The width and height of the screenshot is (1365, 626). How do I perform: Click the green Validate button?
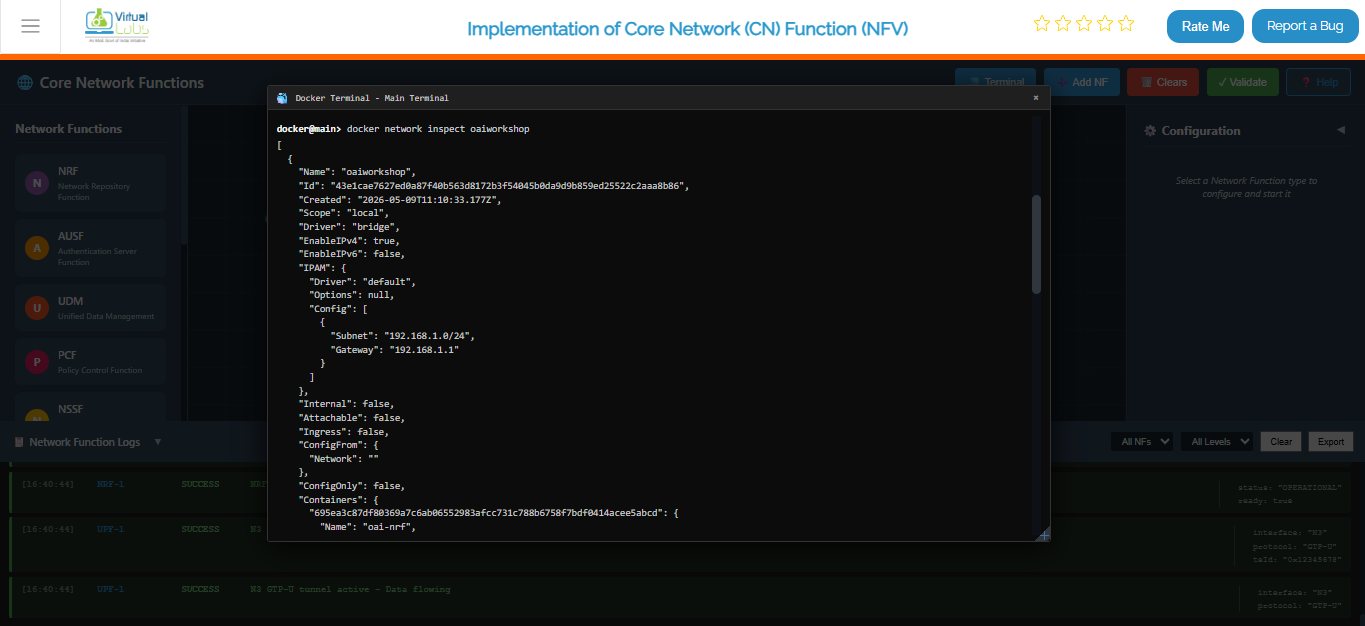[1242, 82]
